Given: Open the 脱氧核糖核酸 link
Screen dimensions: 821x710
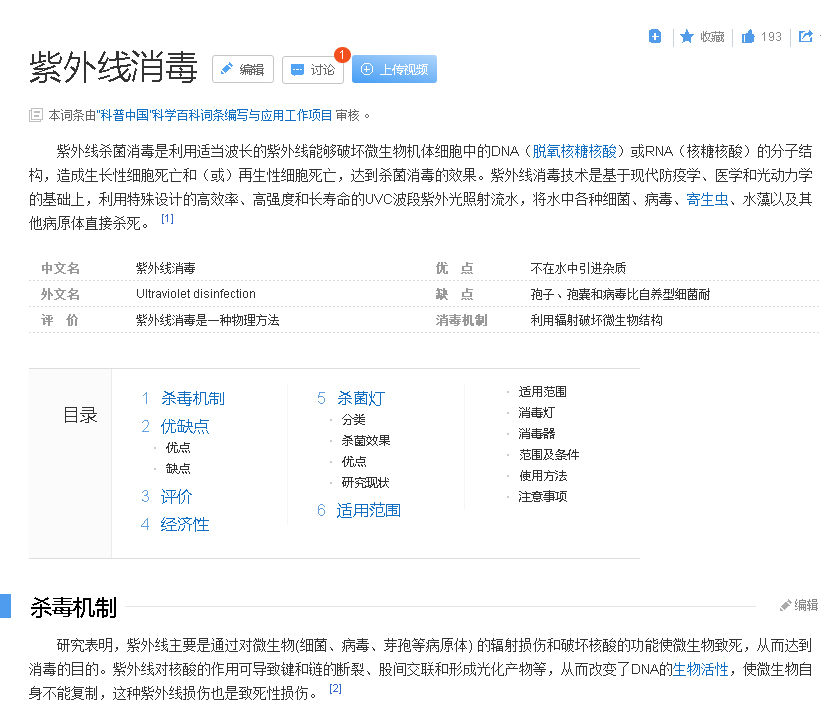Looking at the screenshot, I should click(574, 151).
